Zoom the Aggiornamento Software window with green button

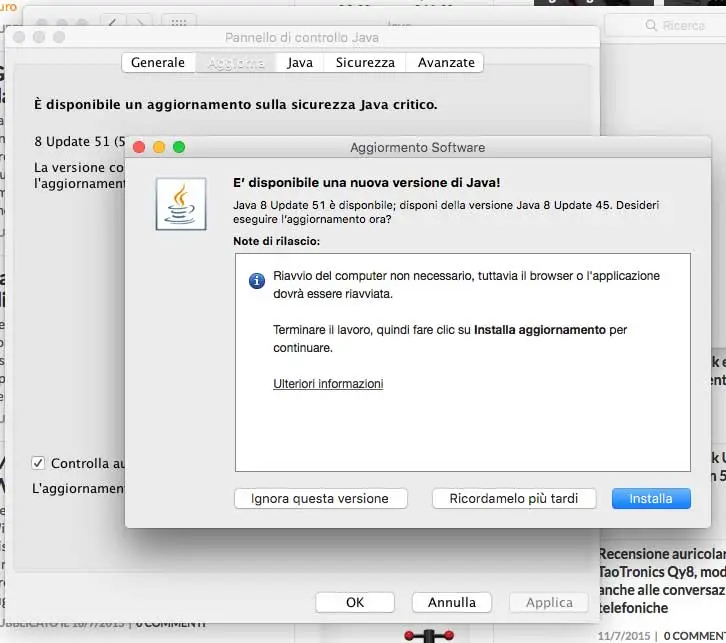click(179, 147)
